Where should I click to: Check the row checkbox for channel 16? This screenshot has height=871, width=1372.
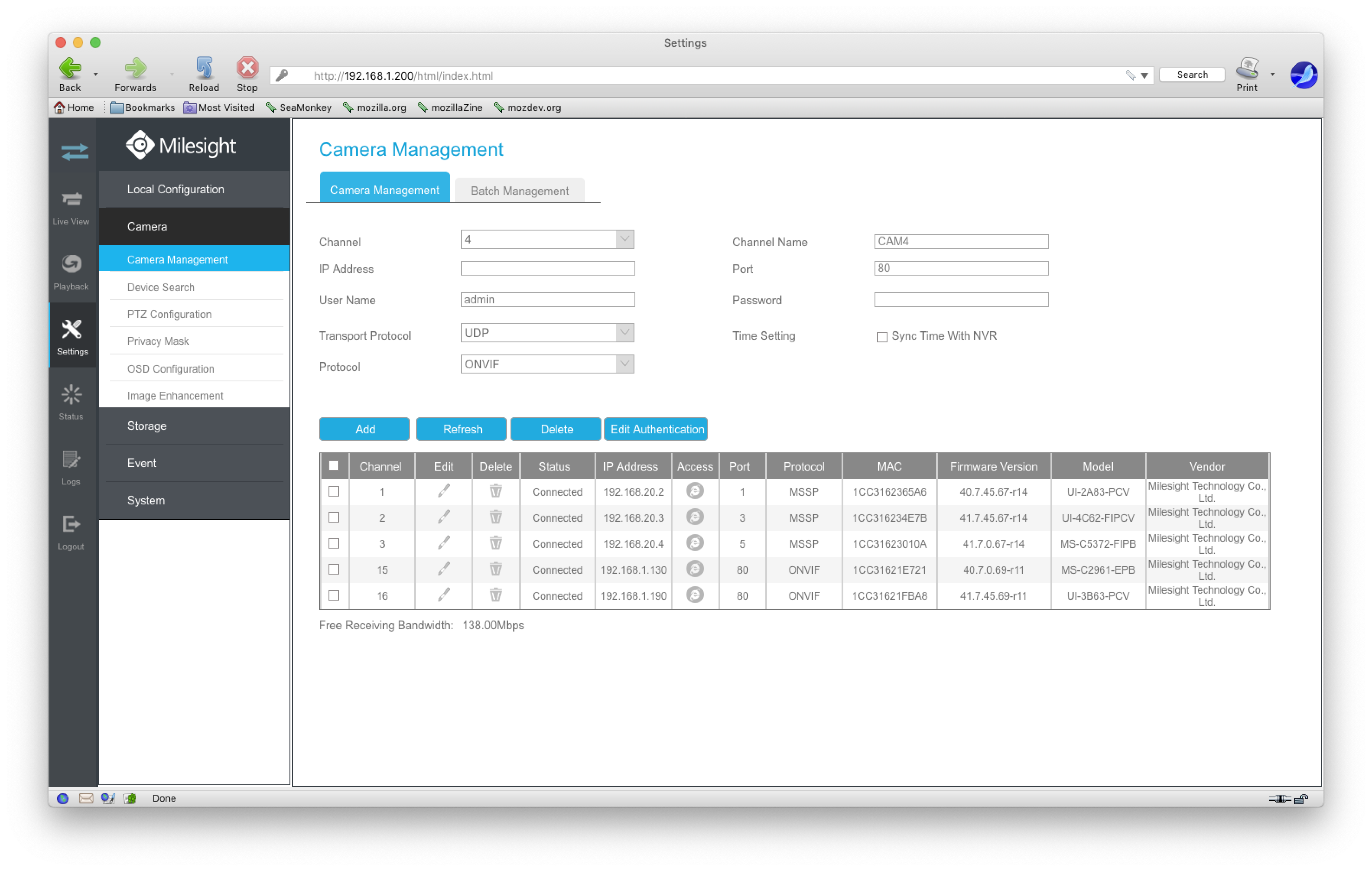334,595
